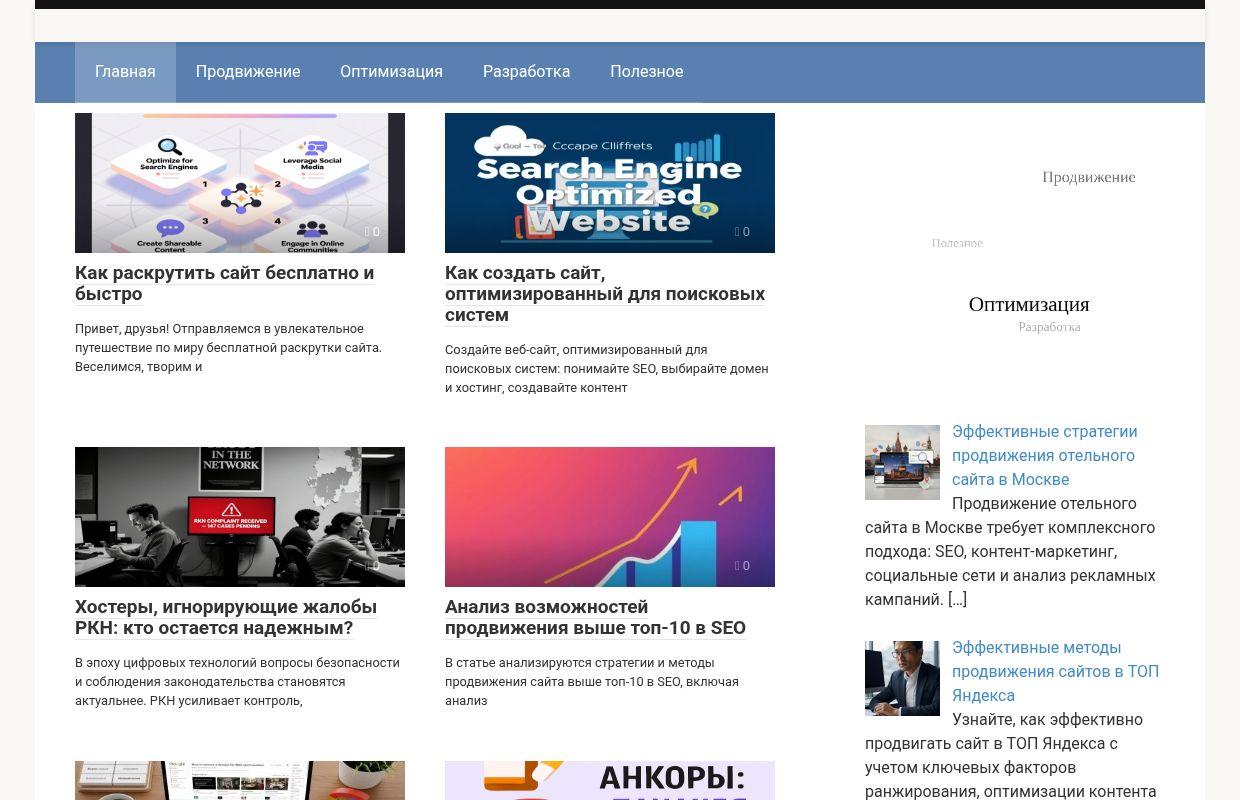The height and width of the screenshot is (800, 1240).
Task: Read 'Хостеры, игнорирующие жалобы РКН' article
Action: click(225, 617)
